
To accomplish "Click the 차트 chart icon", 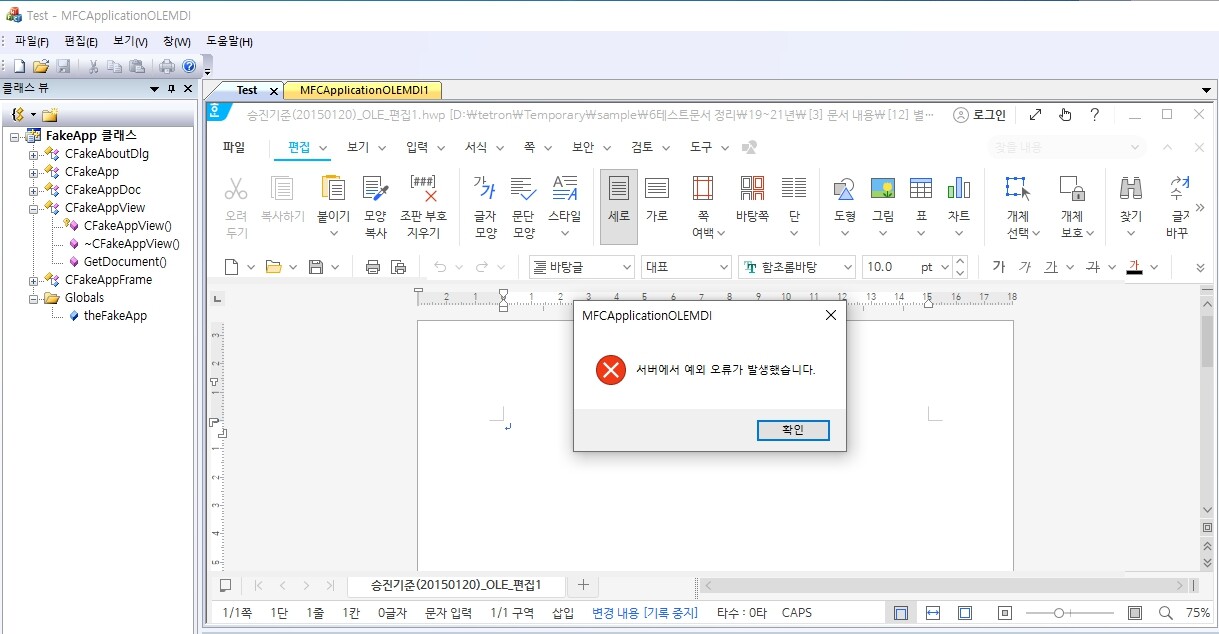I will 959,188.
